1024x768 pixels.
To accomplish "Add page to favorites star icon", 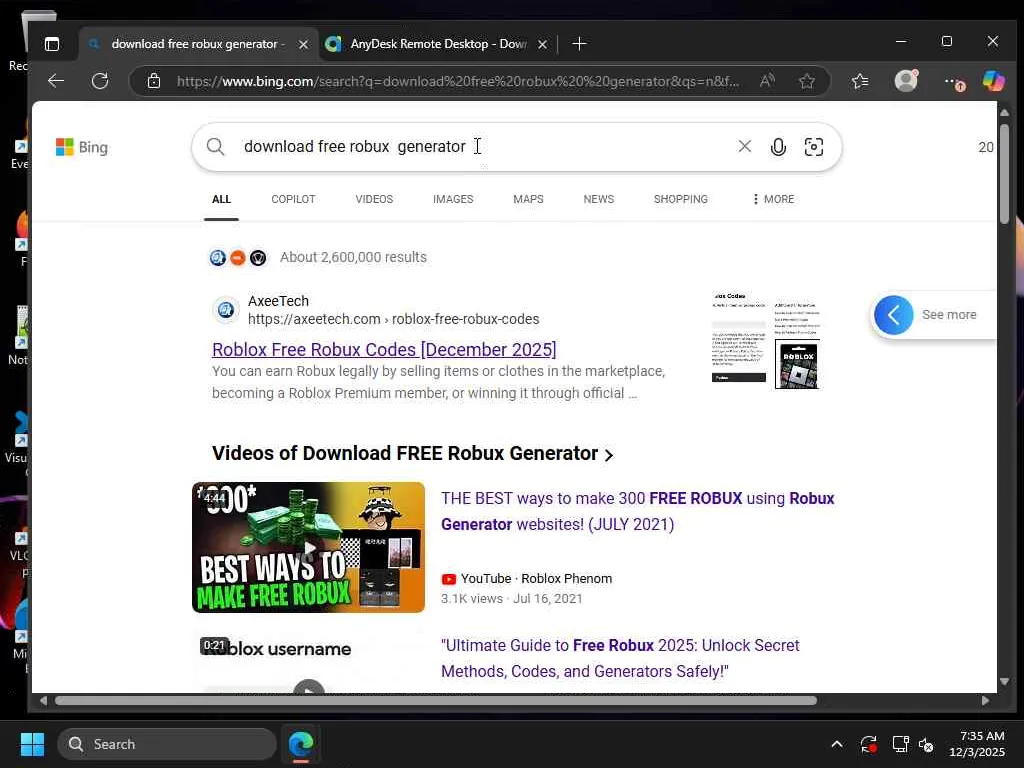I will point(807,81).
